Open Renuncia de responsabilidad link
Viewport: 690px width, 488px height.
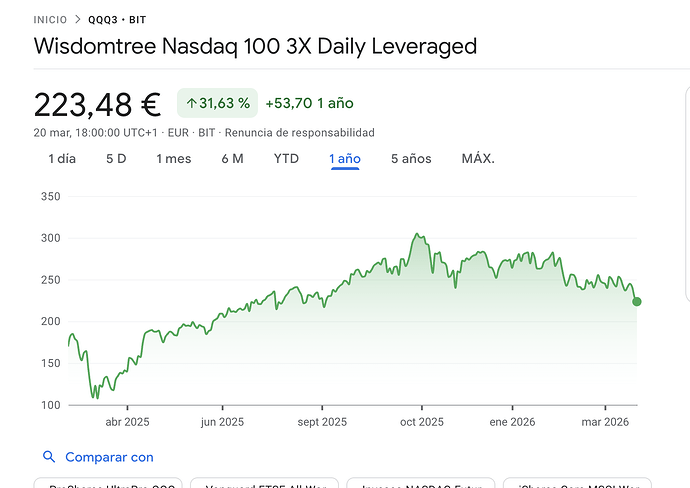pos(300,133)
